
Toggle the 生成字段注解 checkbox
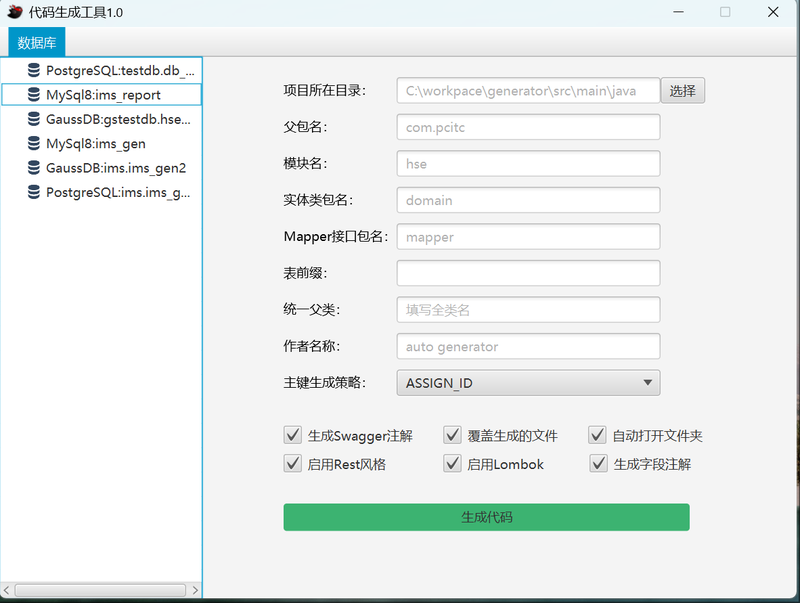[x=598, y=464]
